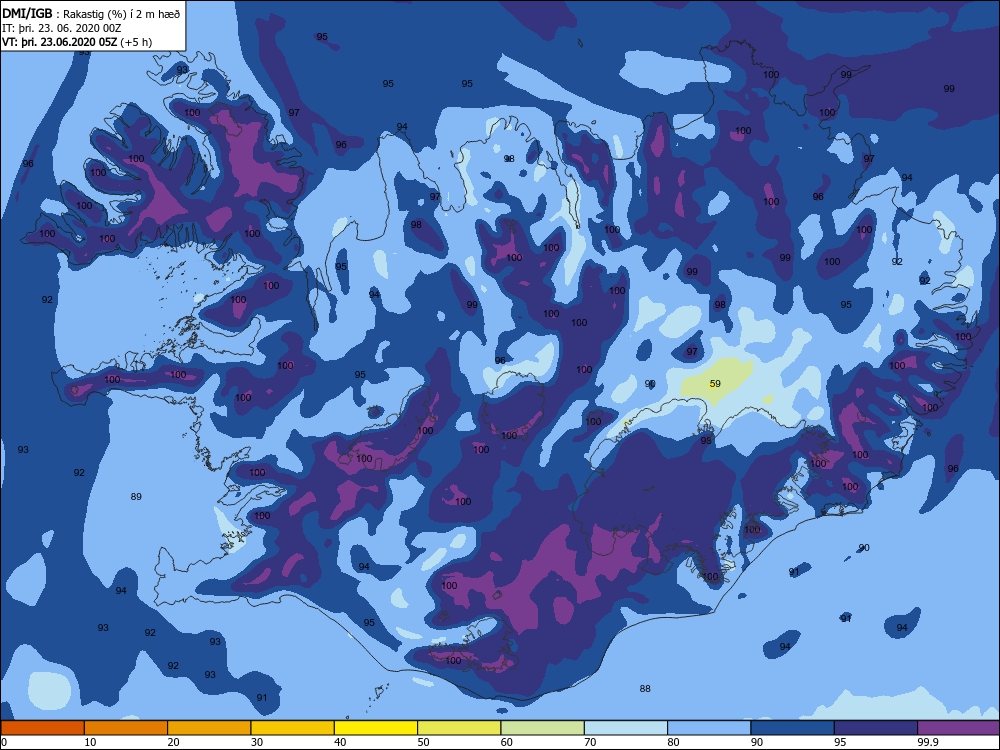Choose the purple 99.9+ legend swatch
This screenshot has height=750, width=1000.
click(959, 728)
